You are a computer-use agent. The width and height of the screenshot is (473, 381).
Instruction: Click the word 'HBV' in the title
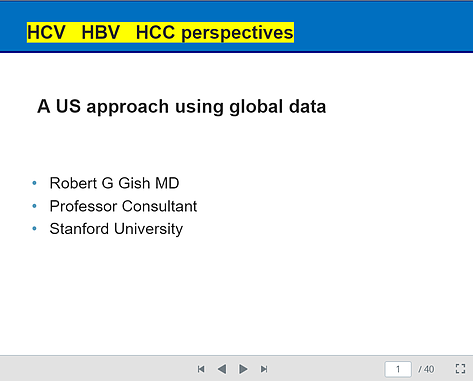tap(101, 33)
